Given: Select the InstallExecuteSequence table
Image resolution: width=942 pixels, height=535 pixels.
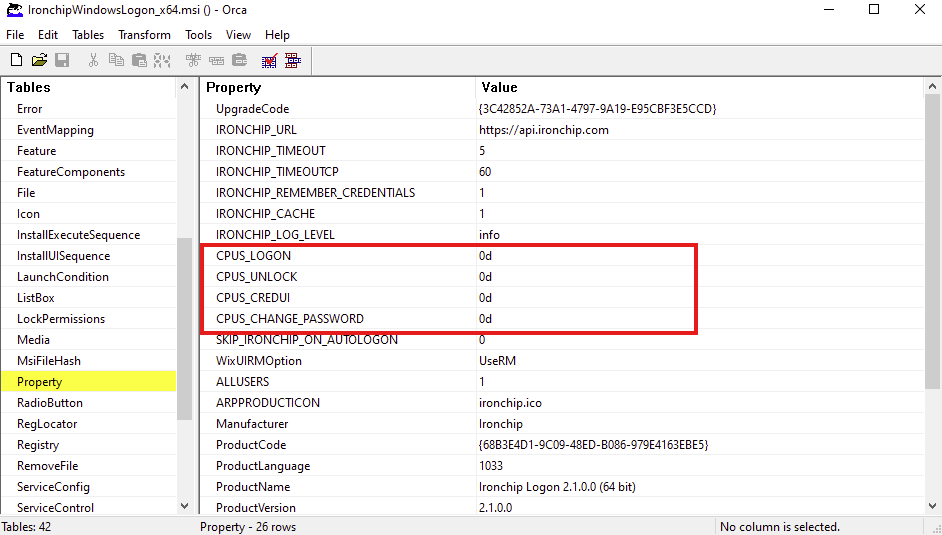Looking at the screenshot, I should click(78, 235).
